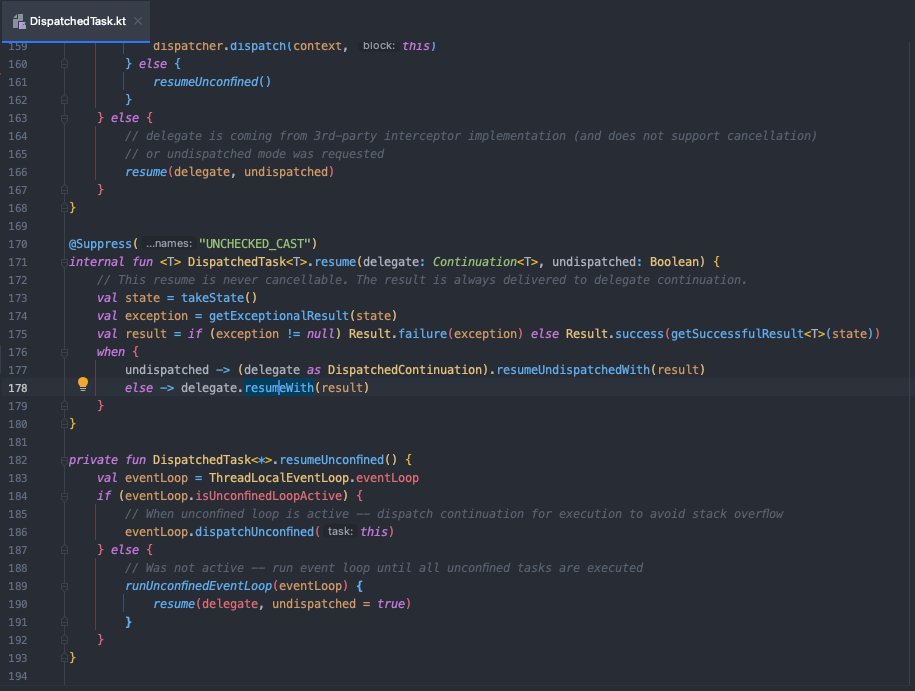The width and height of the screenshot is (915, 691).
Task: Click line number 171 in the gutter
Action: click(18, 262)
